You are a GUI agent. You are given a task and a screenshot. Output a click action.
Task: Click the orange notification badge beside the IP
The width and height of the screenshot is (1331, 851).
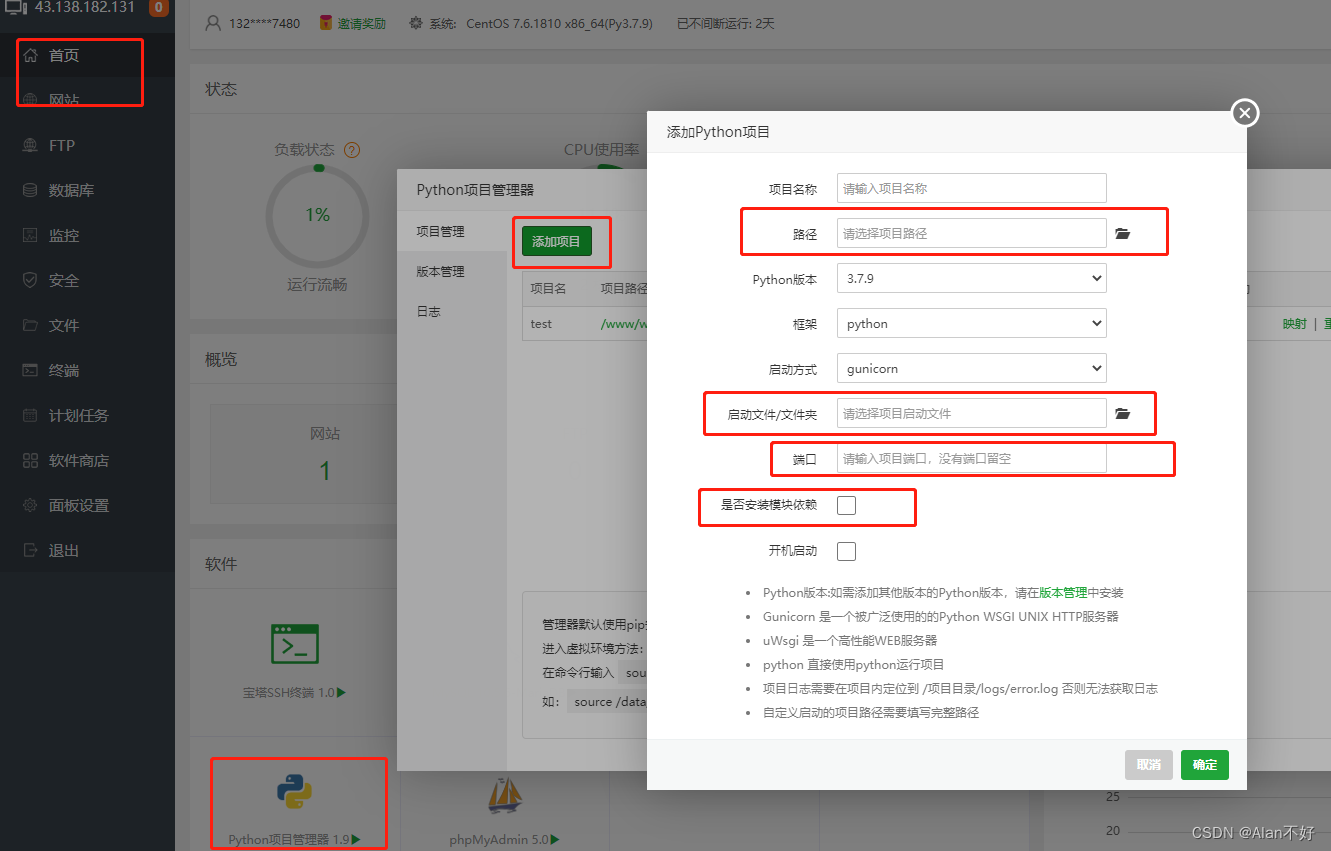coord(158,8)
